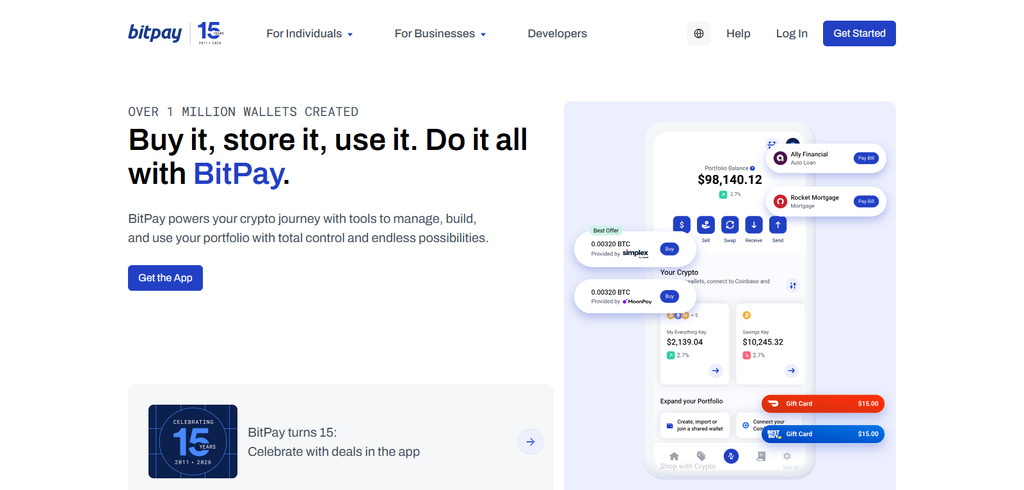Click the info icon next to Portfolio Balance

pos(752,169)
